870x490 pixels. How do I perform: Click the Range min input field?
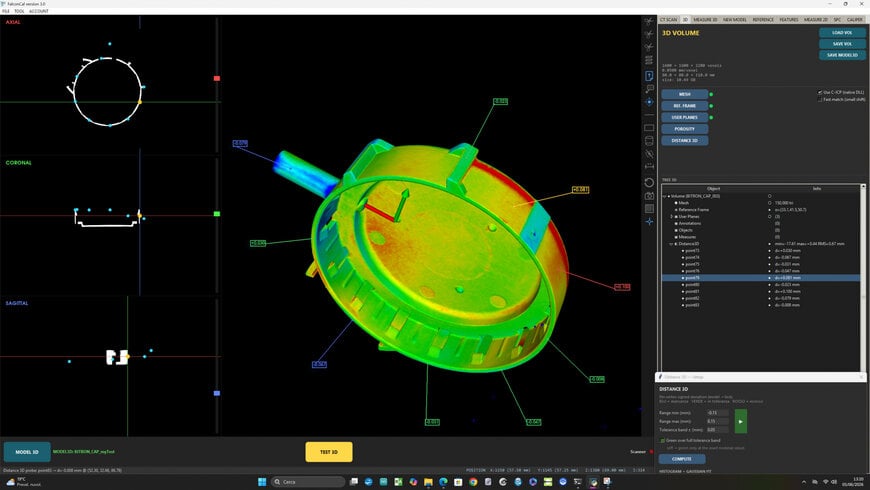click(x=718, y=413)
